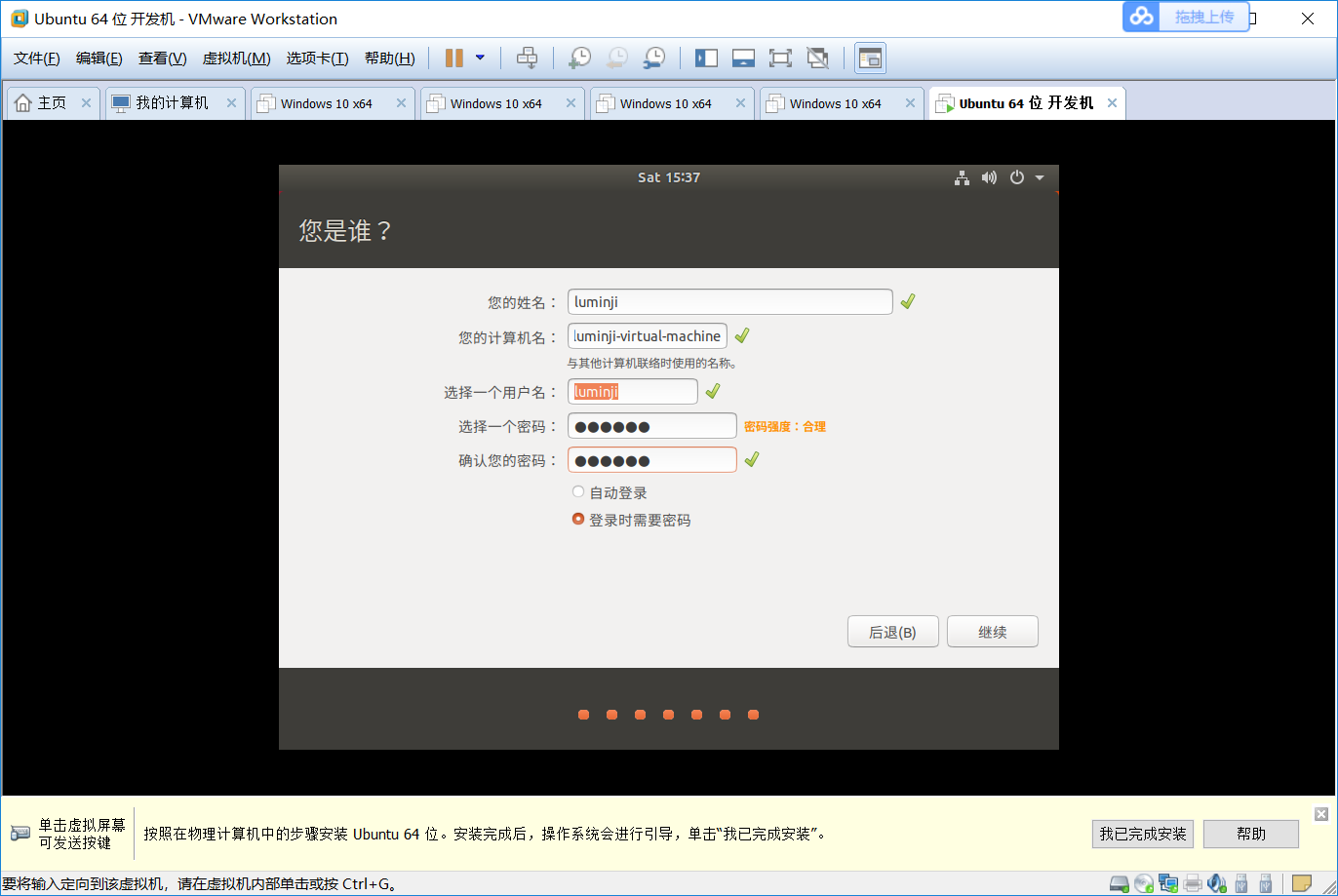
Task: Click the 密码强度：合理 text
Action: click(x=785, y=426)
